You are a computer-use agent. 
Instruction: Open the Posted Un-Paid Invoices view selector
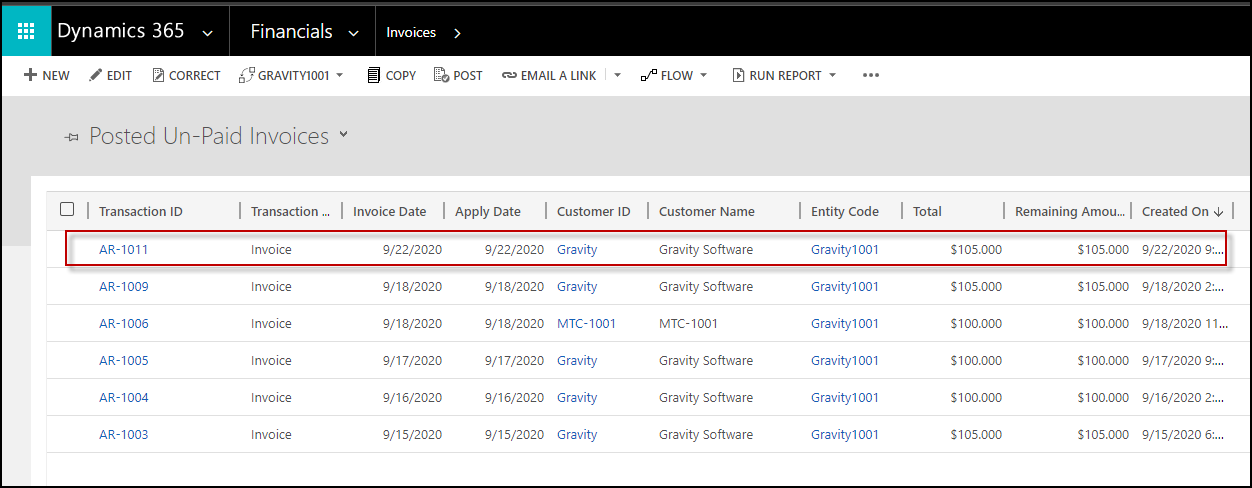pos(343,134)
